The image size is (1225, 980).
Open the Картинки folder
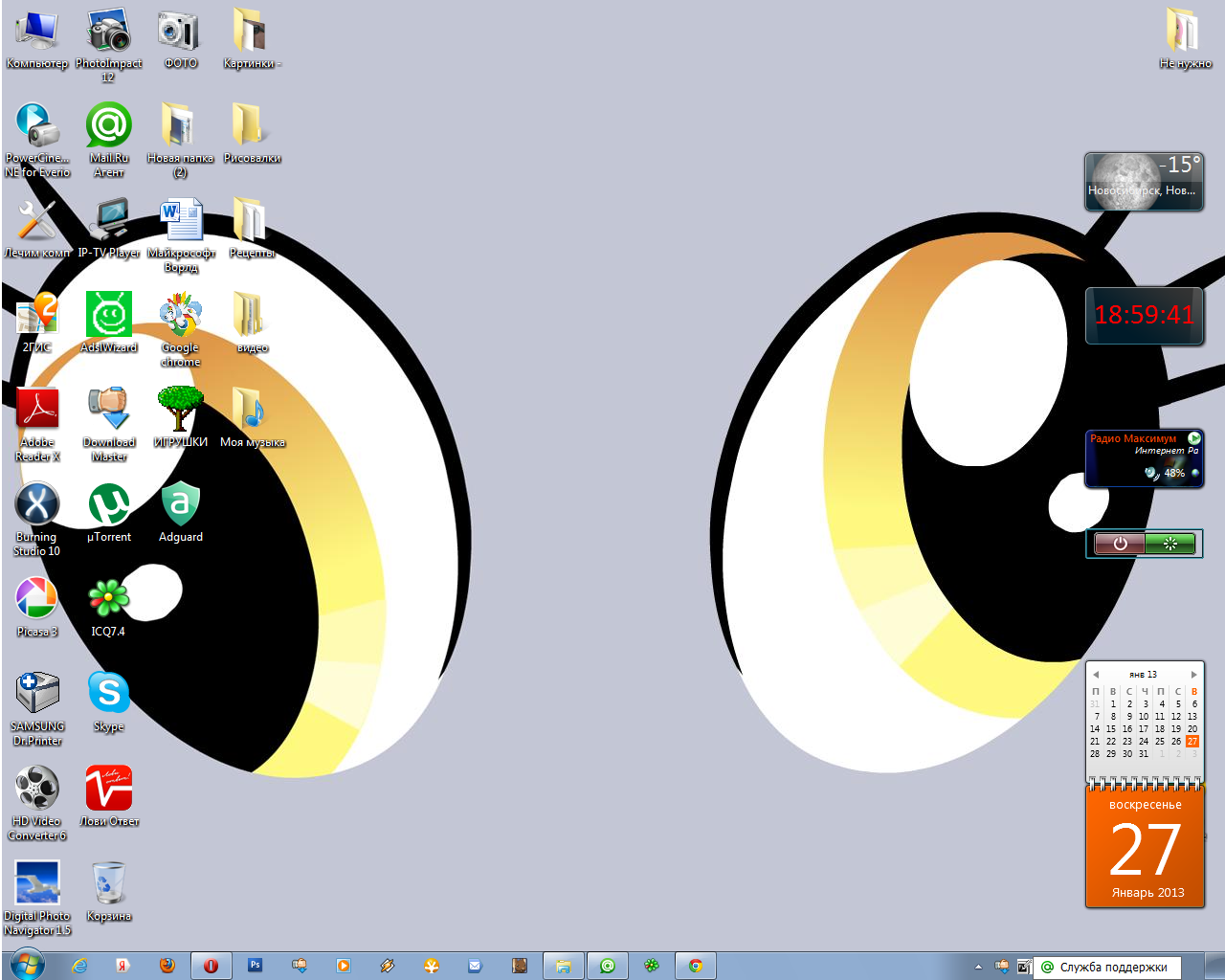(252, 39)
